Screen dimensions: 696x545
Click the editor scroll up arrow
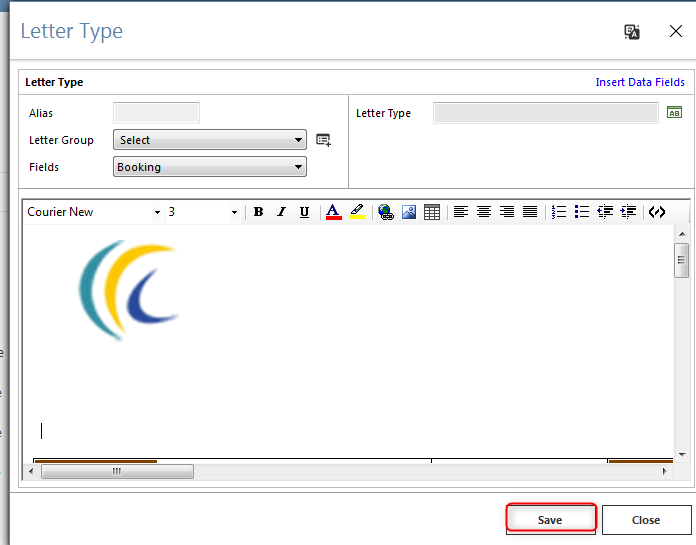682,234
